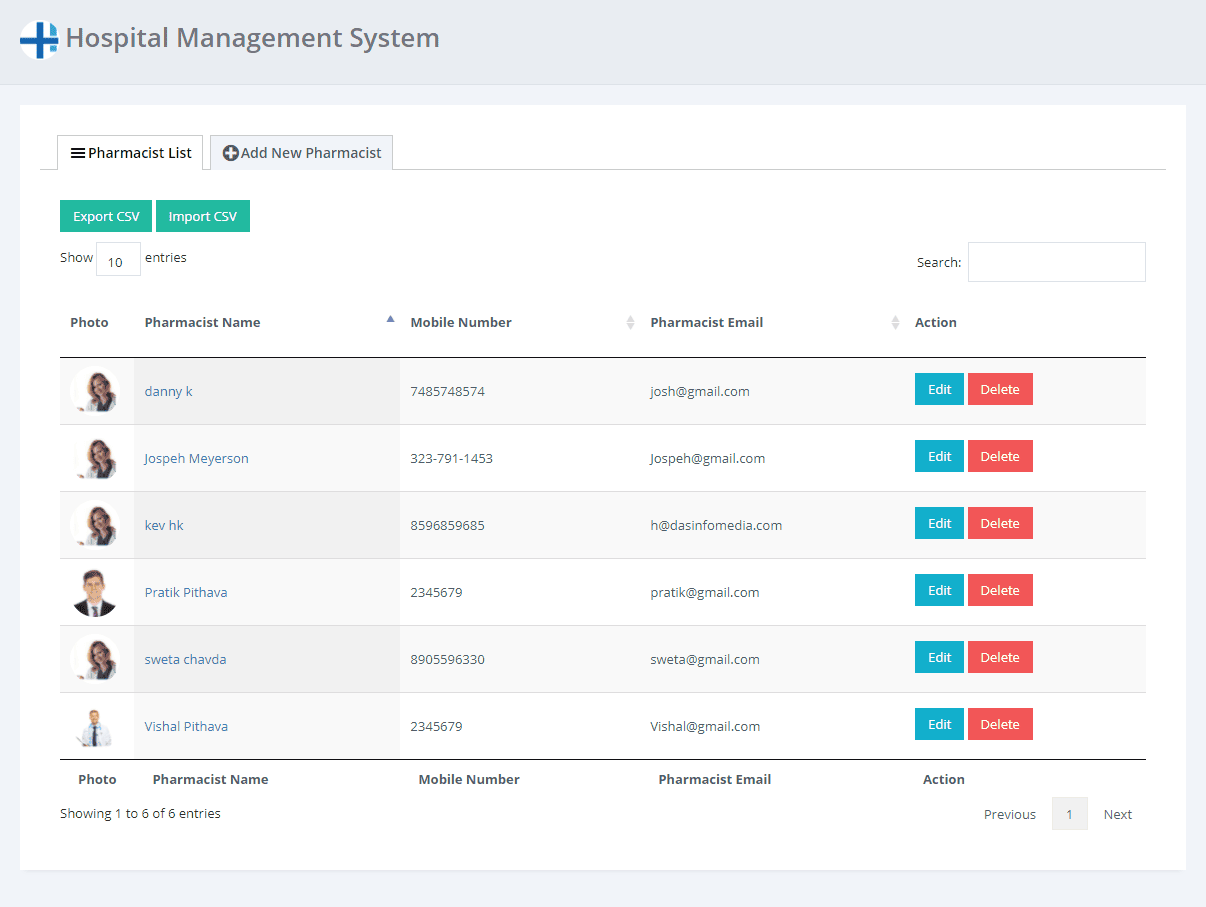Image resolution: width=1206 pixels, height=907 pixels.
Task: Open the Add New Pharmacist tab
Action: (x=302, y=153)
